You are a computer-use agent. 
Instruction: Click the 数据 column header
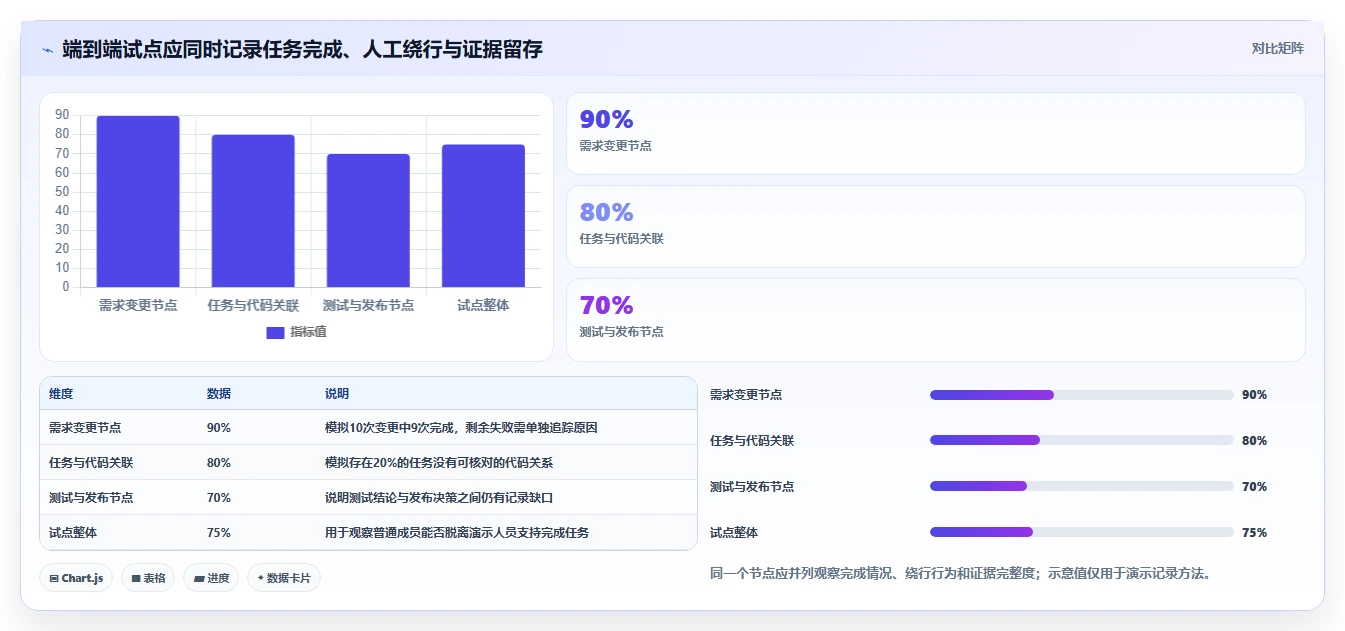(x=219, y=394)
